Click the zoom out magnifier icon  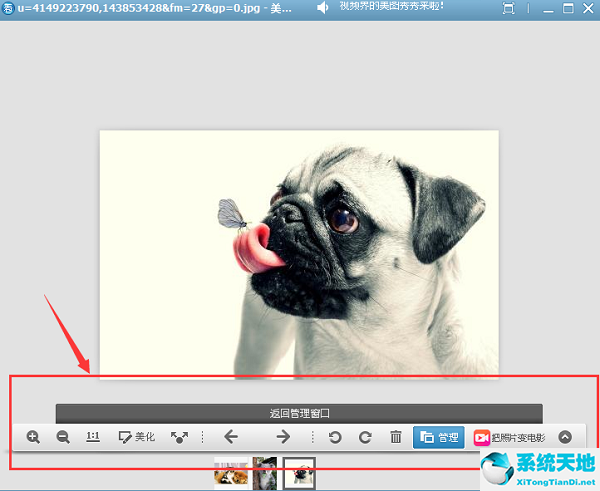click(x=63, y=437)
